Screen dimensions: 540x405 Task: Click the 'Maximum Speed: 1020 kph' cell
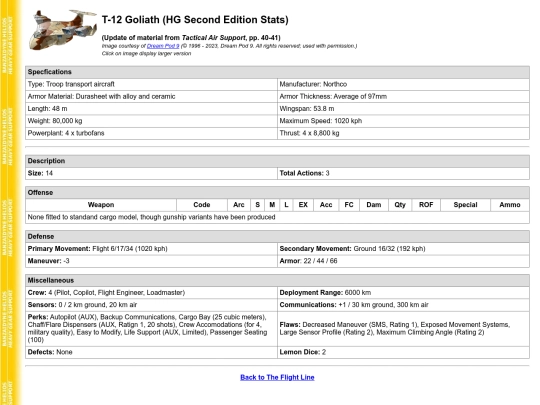(403, 121)
